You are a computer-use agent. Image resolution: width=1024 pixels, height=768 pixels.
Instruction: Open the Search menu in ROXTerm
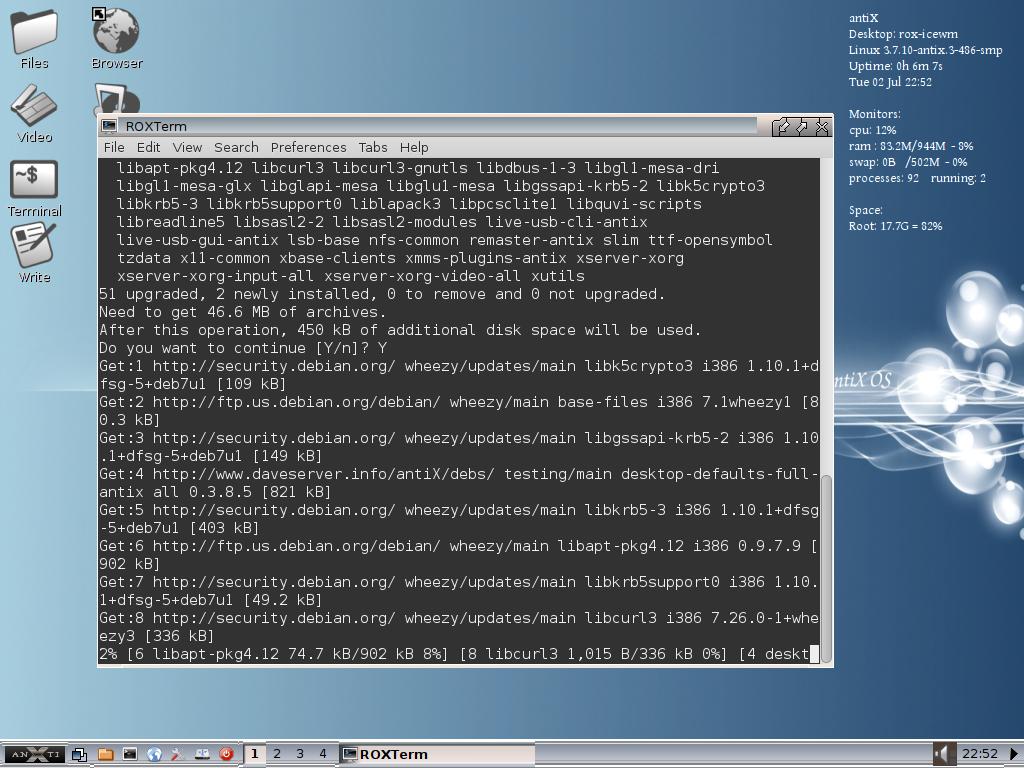coord(236,148)
